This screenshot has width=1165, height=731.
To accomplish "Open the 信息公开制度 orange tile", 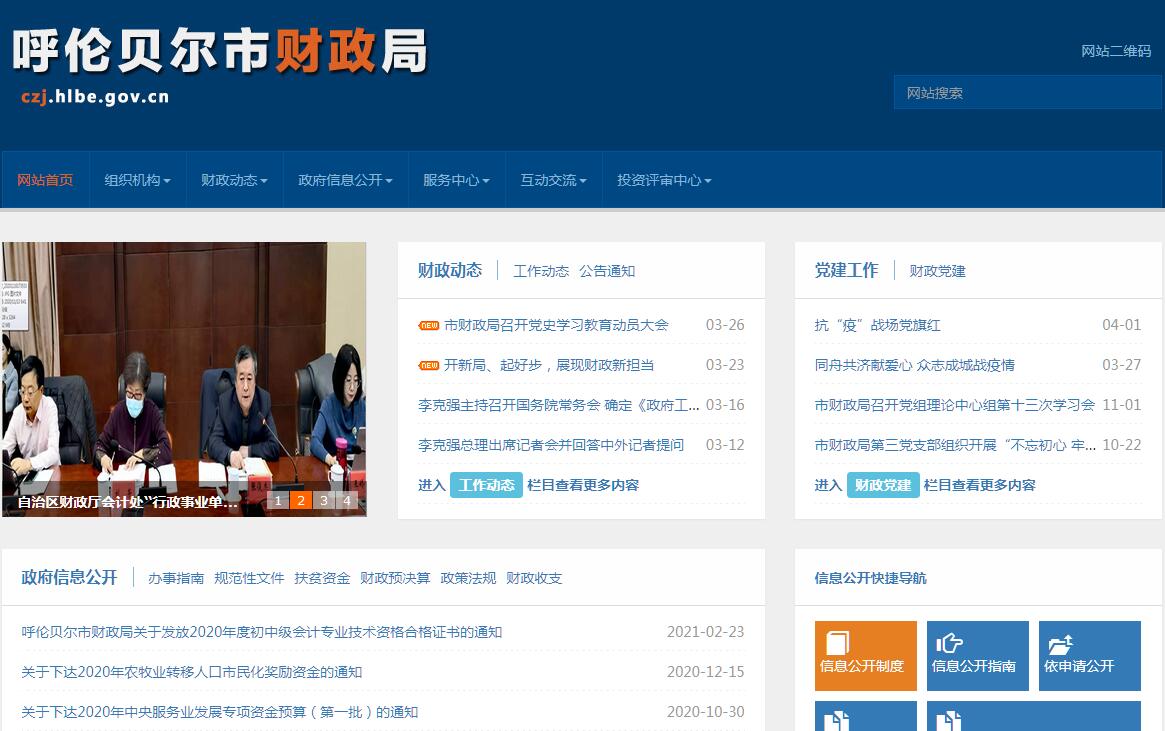I will (865, 655).
